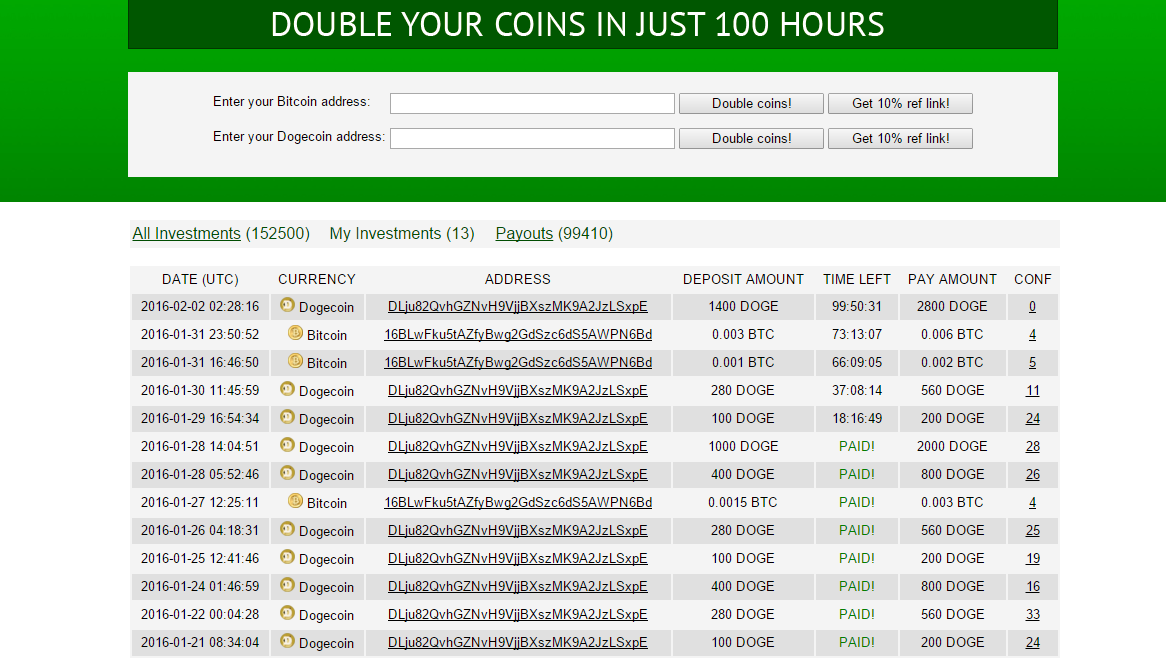Image resolution: width=1166 pixels, height=665 pixels.
Task: Open address link in 2016-01-30 11:45:59 row
Action: [x=518, y=391]
